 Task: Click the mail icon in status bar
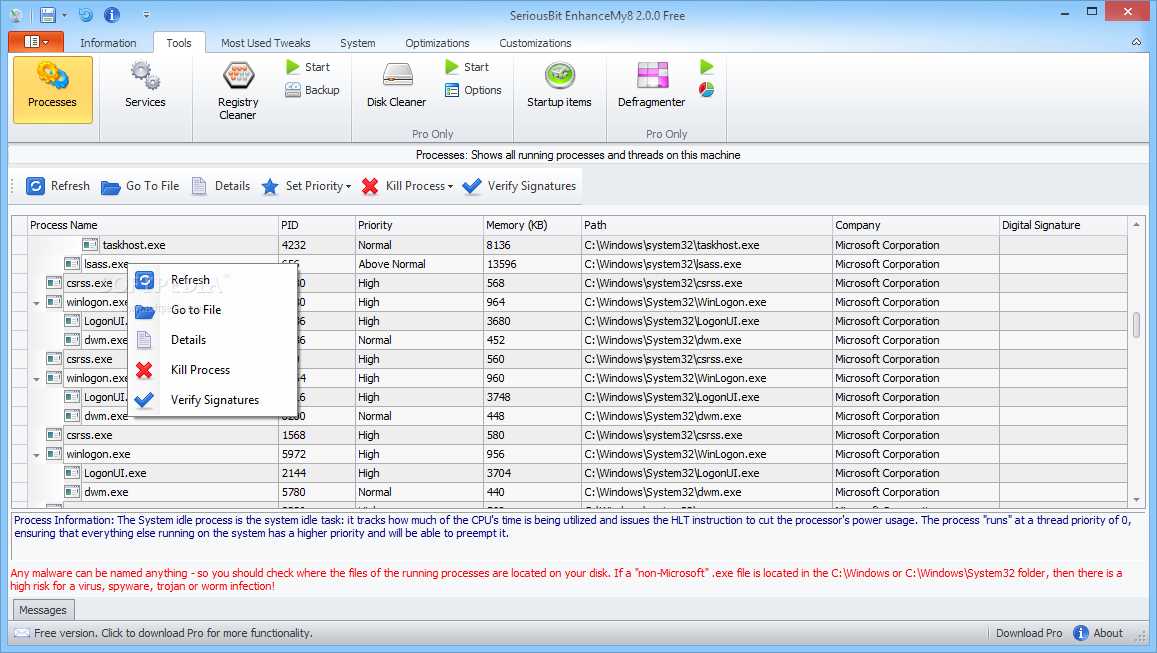tap(22, 633)
